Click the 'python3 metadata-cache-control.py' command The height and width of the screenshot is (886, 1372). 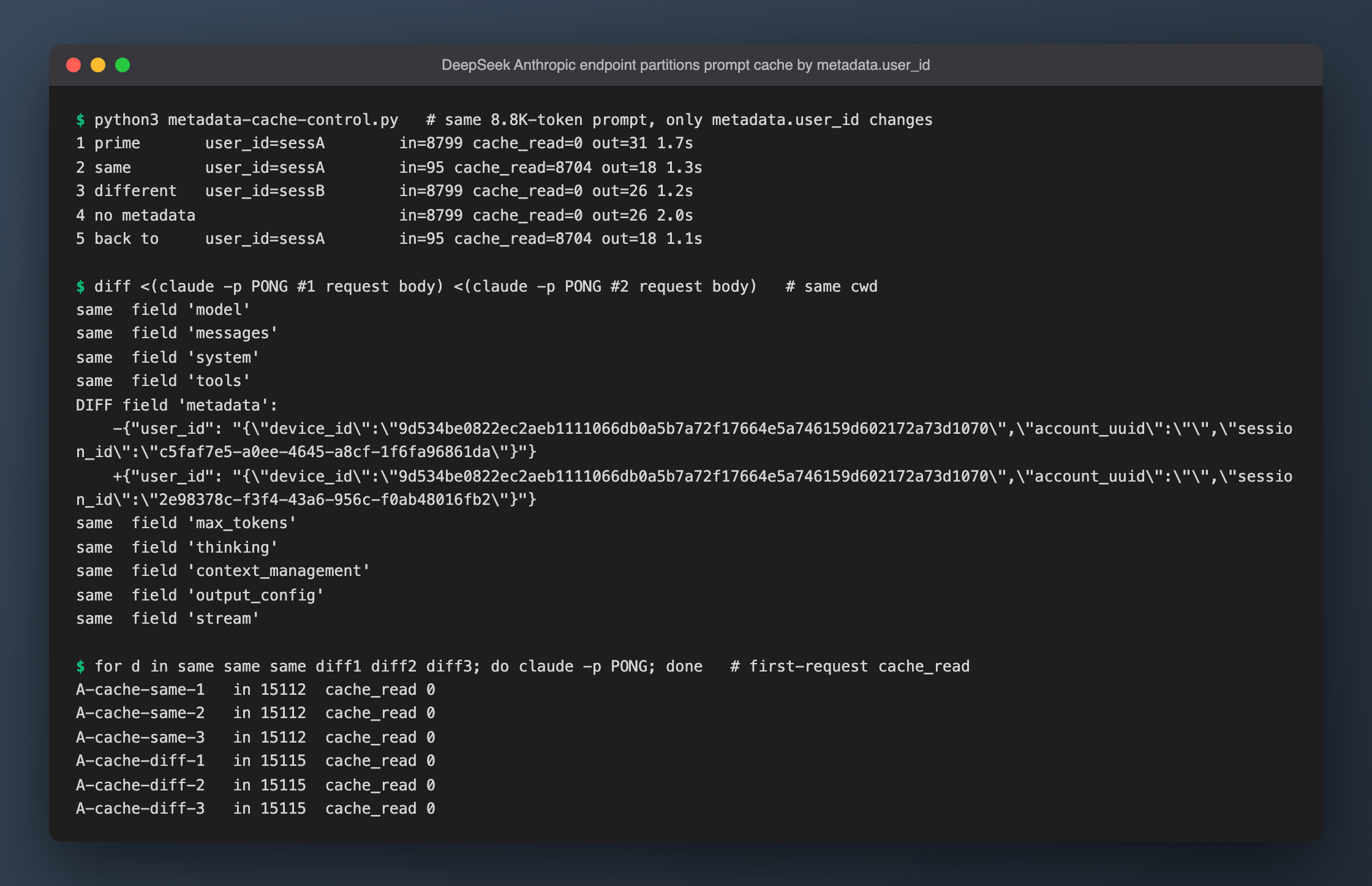(246, 119)
